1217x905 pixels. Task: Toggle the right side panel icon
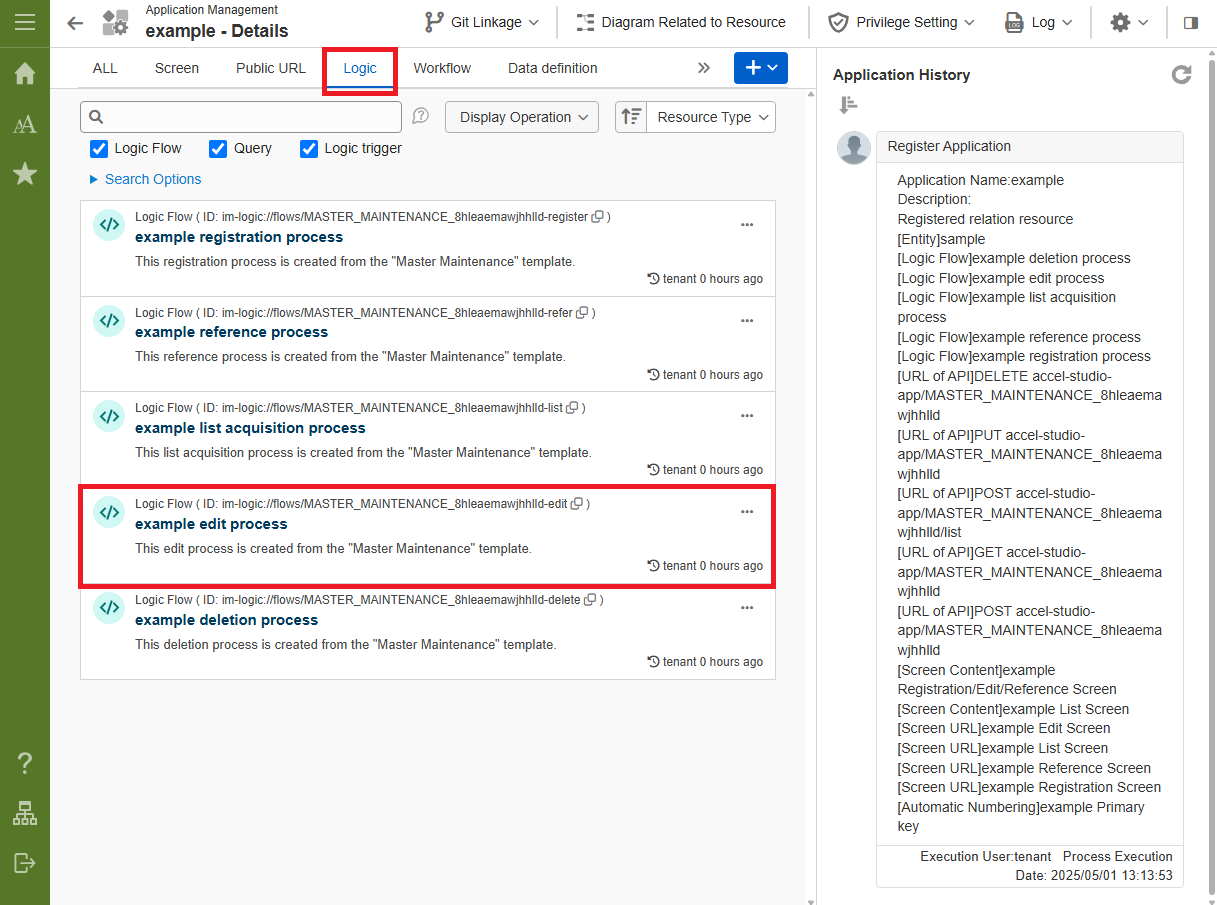1190,22
